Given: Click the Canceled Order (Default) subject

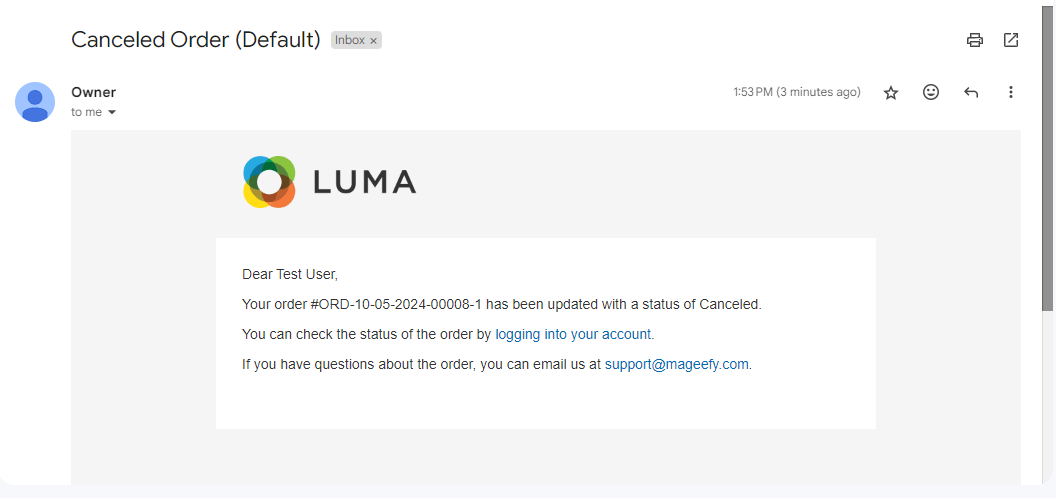Looking at the screenshot, I should 195,40.
